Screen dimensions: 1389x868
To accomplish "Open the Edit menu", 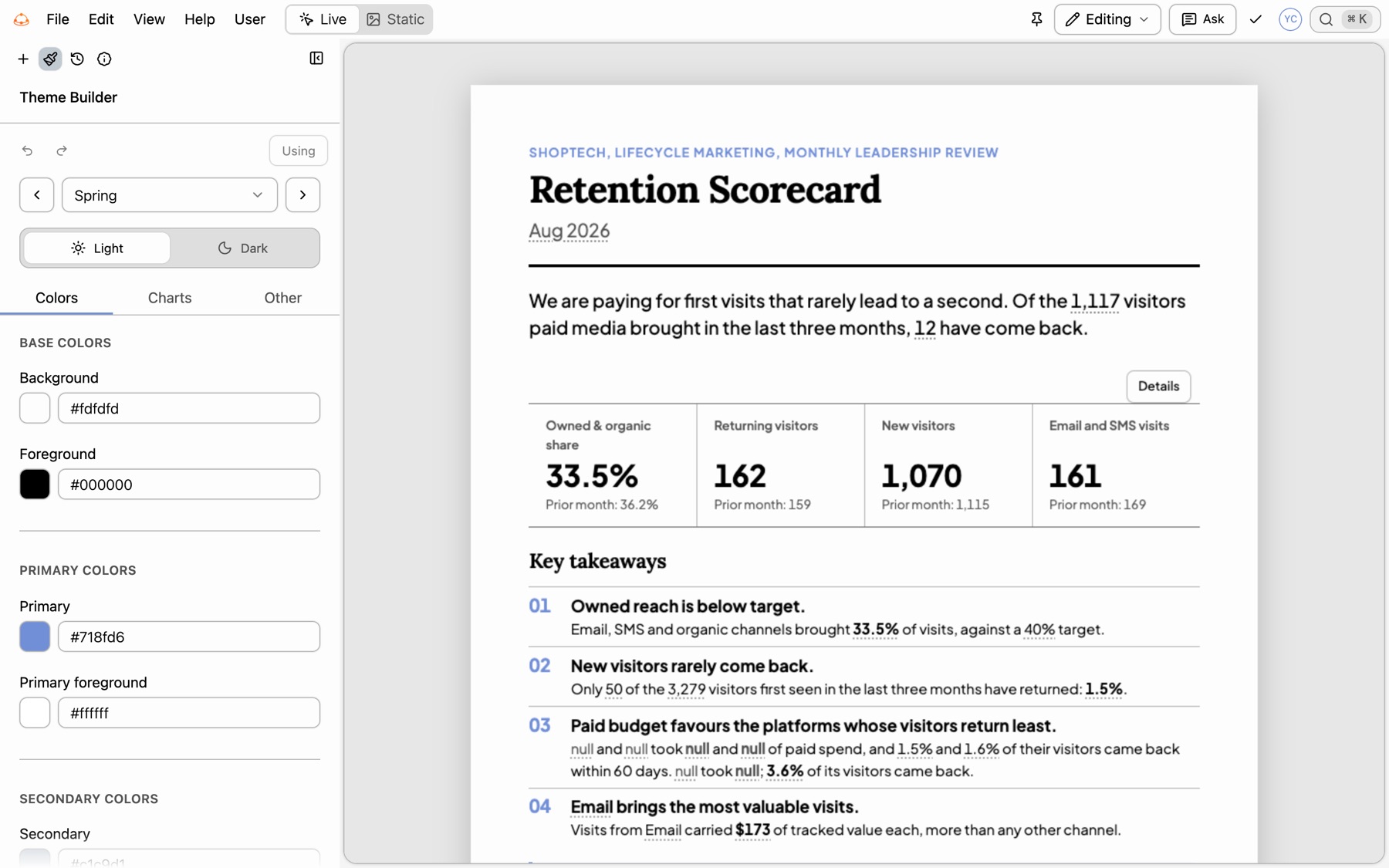I will (x=101, y=19).
